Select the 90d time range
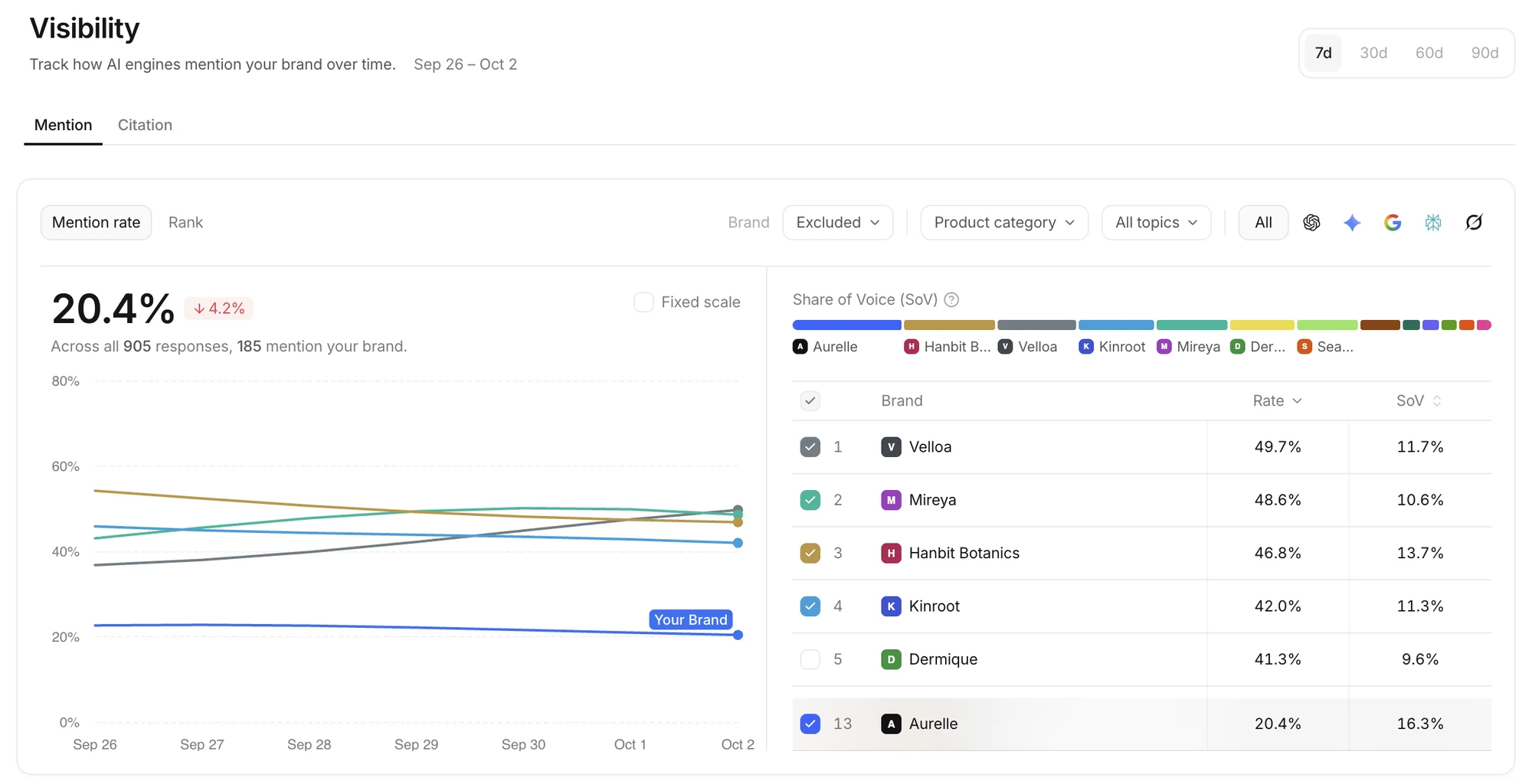The height and width of the screenshot is (784, 1532). click(x=1485, y=53)
